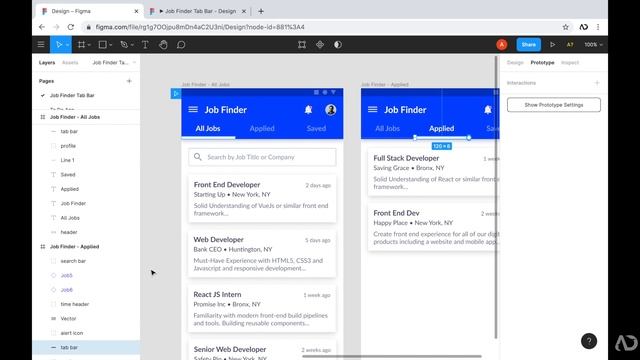Select the Frame tool
Image resolution: width=640 pixels, height=360 pixels.
tap(81, 44)
